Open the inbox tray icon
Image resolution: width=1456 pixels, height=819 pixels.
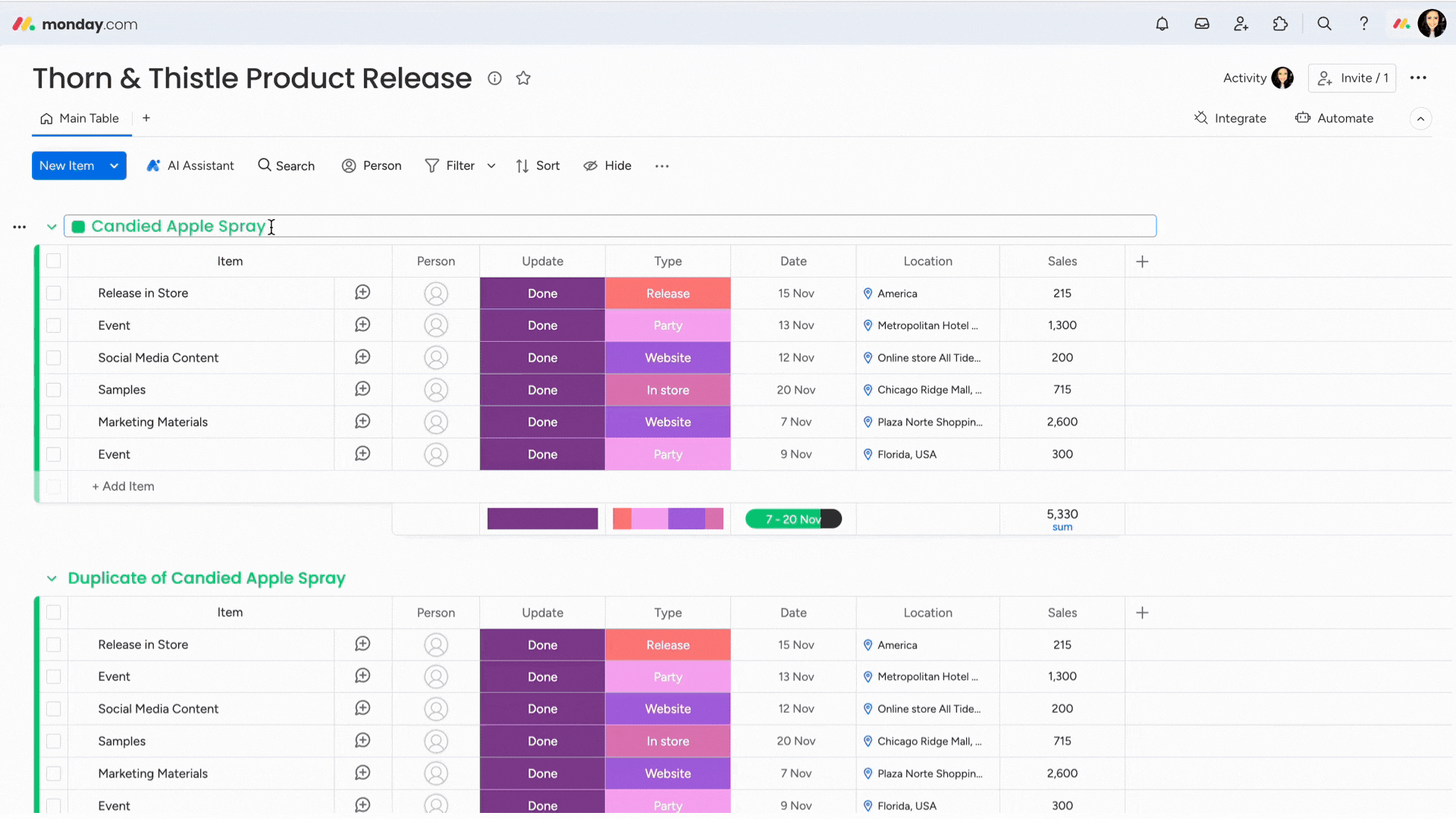click(x=1202, y=24)
